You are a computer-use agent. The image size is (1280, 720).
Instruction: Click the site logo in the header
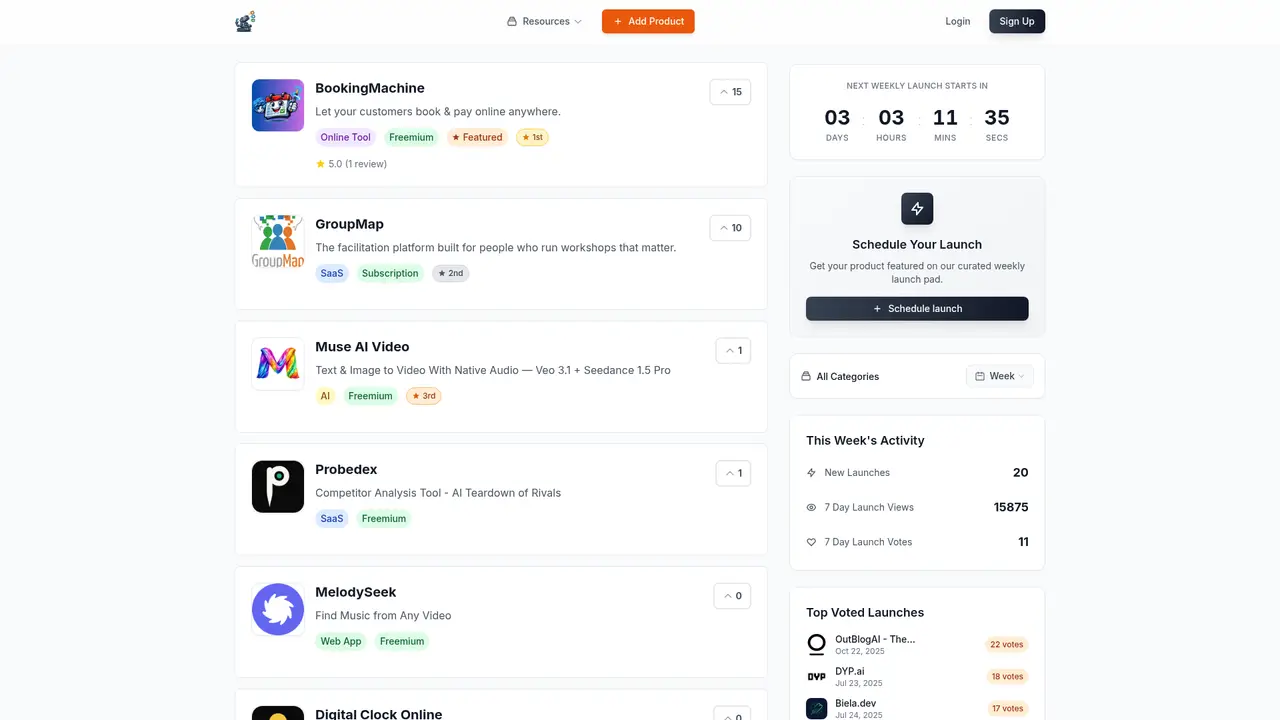tap(245, 21)
